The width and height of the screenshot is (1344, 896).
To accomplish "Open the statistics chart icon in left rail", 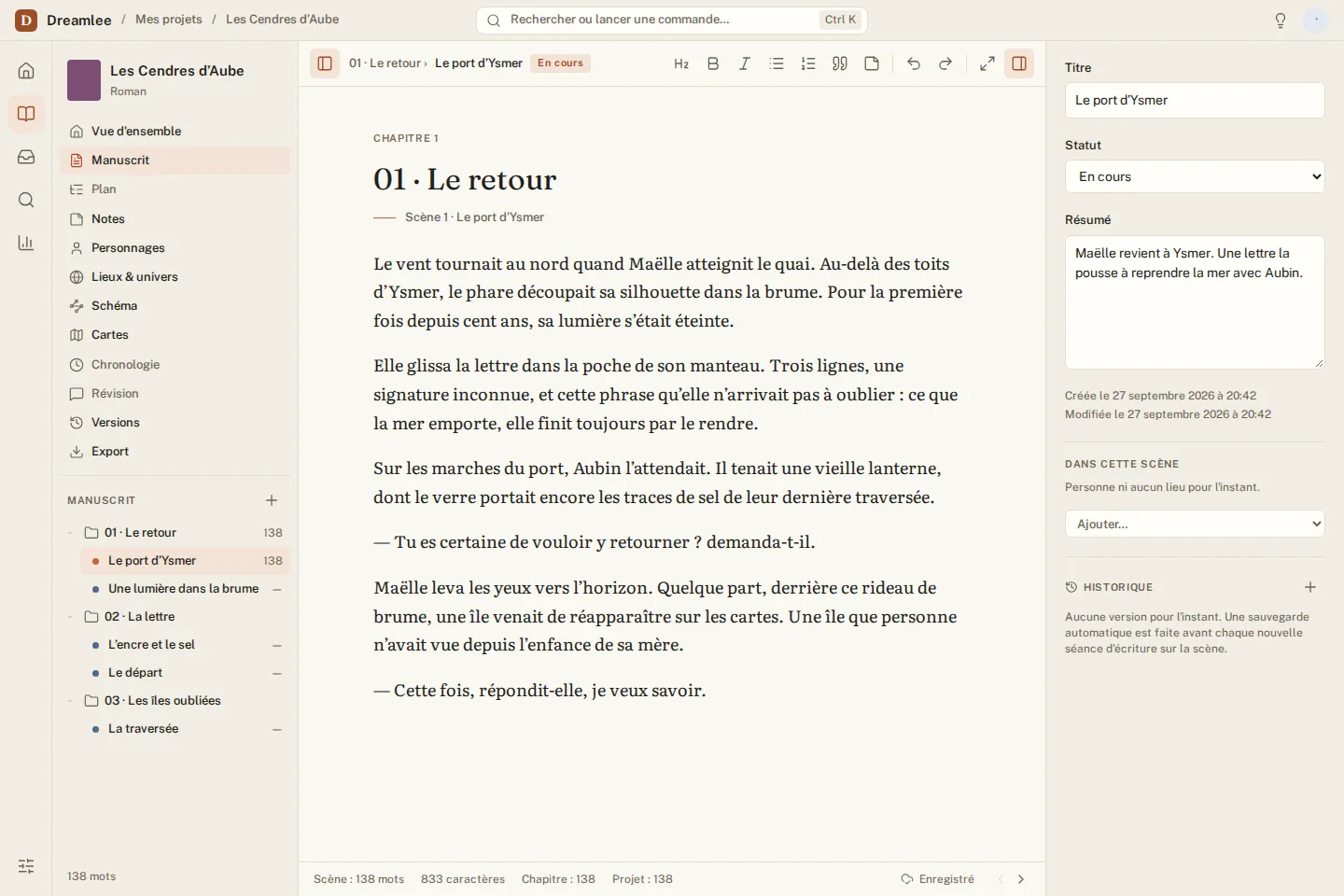I will point(26,243).
